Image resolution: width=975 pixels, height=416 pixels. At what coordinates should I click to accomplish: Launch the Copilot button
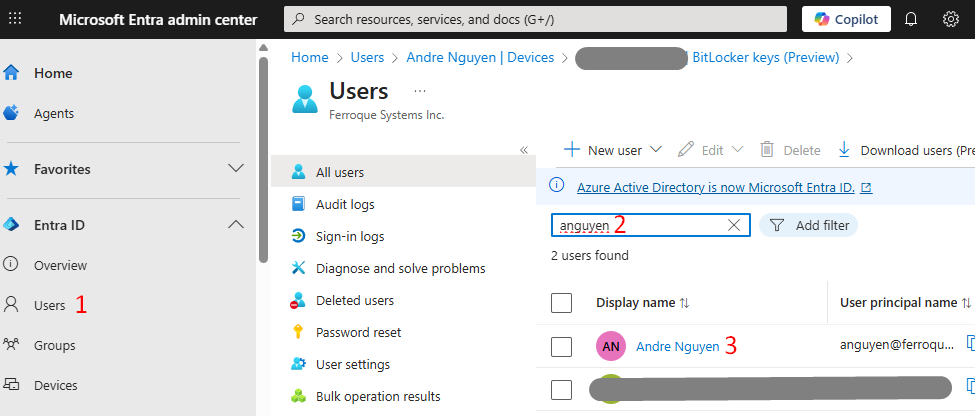846,19
